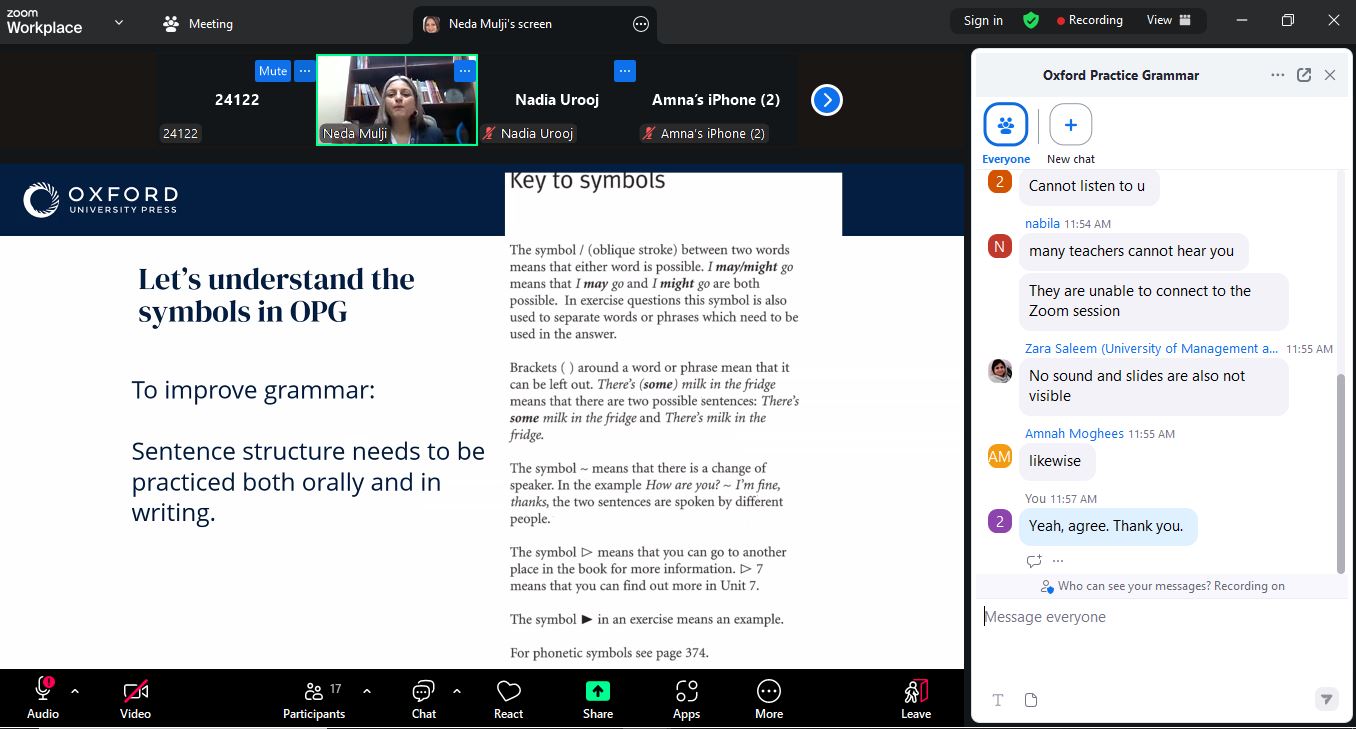The image size is (1356, 729).
Task: Click the Leave meeting button
Action: (916, 697)
